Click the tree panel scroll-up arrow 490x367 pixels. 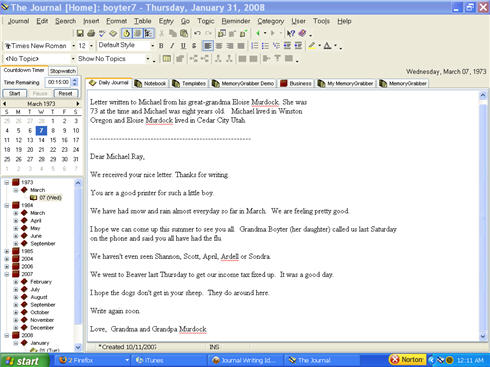coord(78,183)
